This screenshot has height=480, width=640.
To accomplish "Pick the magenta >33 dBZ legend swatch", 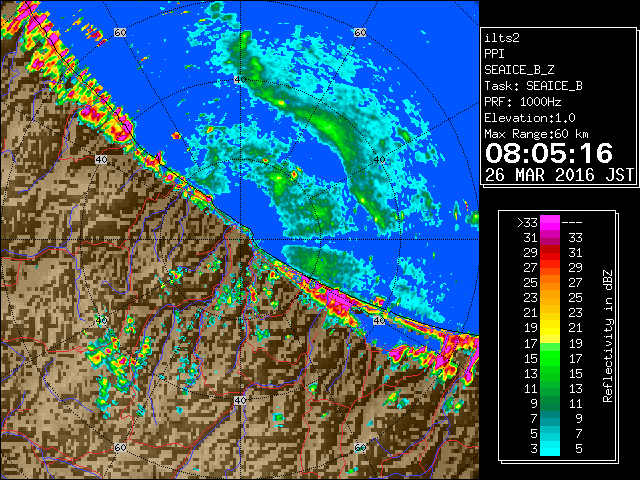I will click(550, 223).
